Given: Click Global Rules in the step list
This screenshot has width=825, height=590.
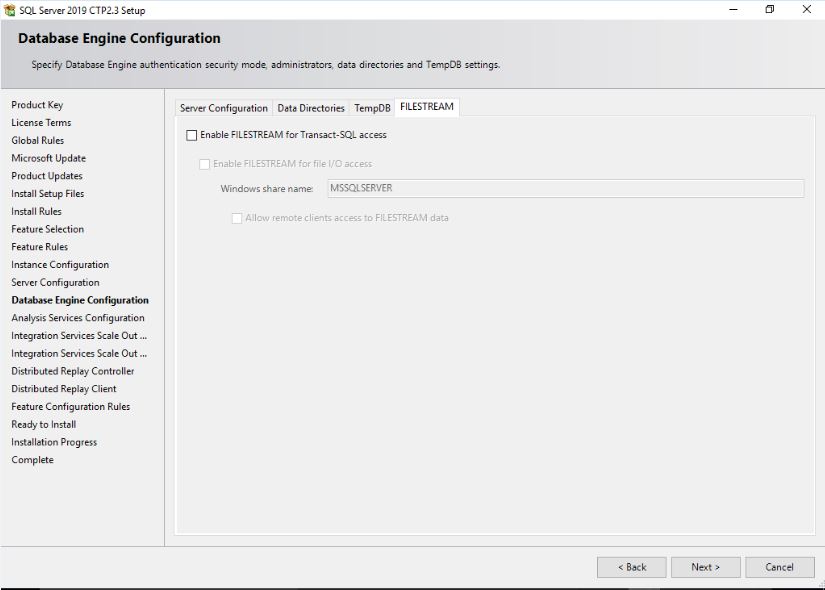Looking at the screenshot, I should tap(37, 141).
